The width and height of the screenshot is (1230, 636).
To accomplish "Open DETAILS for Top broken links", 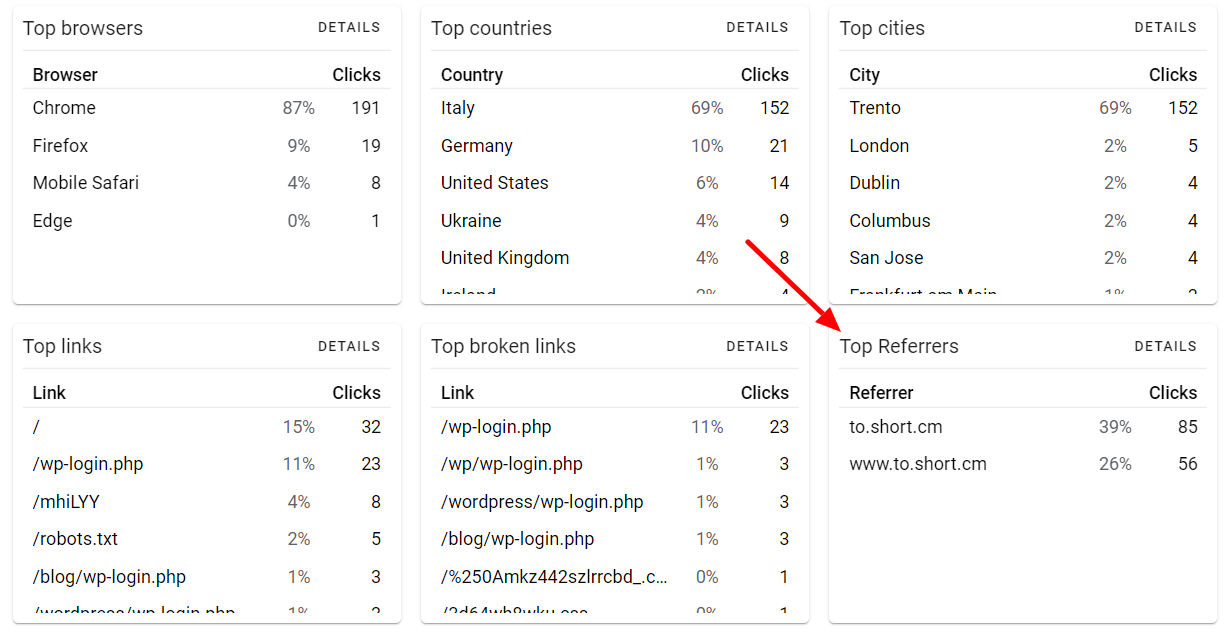I will point(757,345).
